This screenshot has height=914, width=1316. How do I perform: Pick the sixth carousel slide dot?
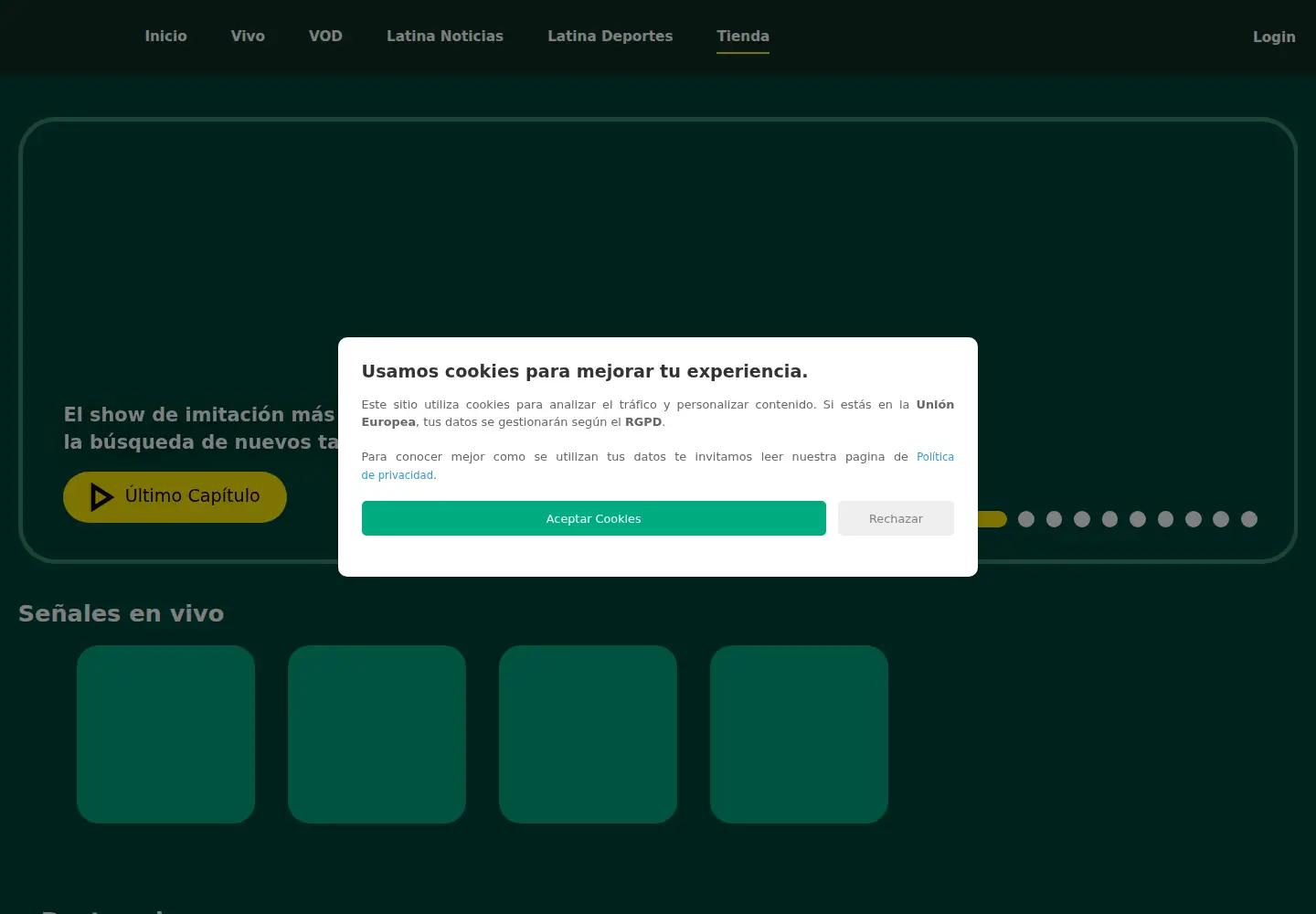[x=1138, y=519]
